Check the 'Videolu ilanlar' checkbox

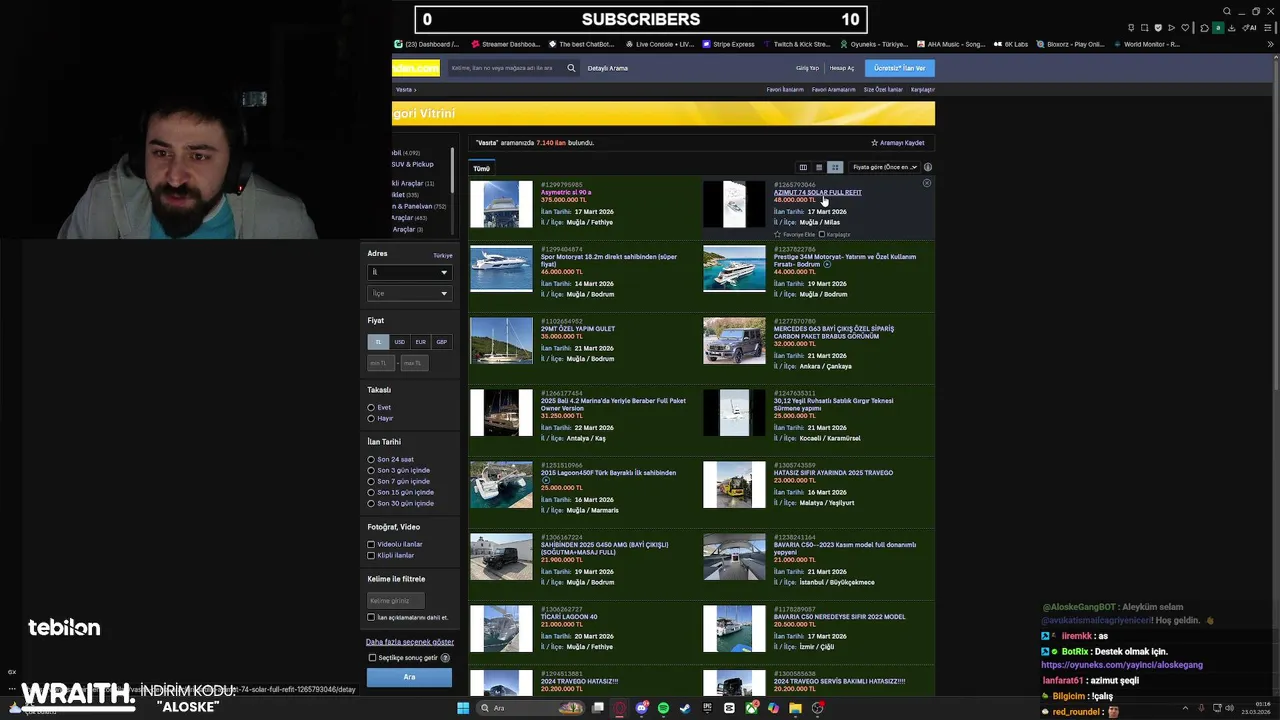(x=371, y=545)
